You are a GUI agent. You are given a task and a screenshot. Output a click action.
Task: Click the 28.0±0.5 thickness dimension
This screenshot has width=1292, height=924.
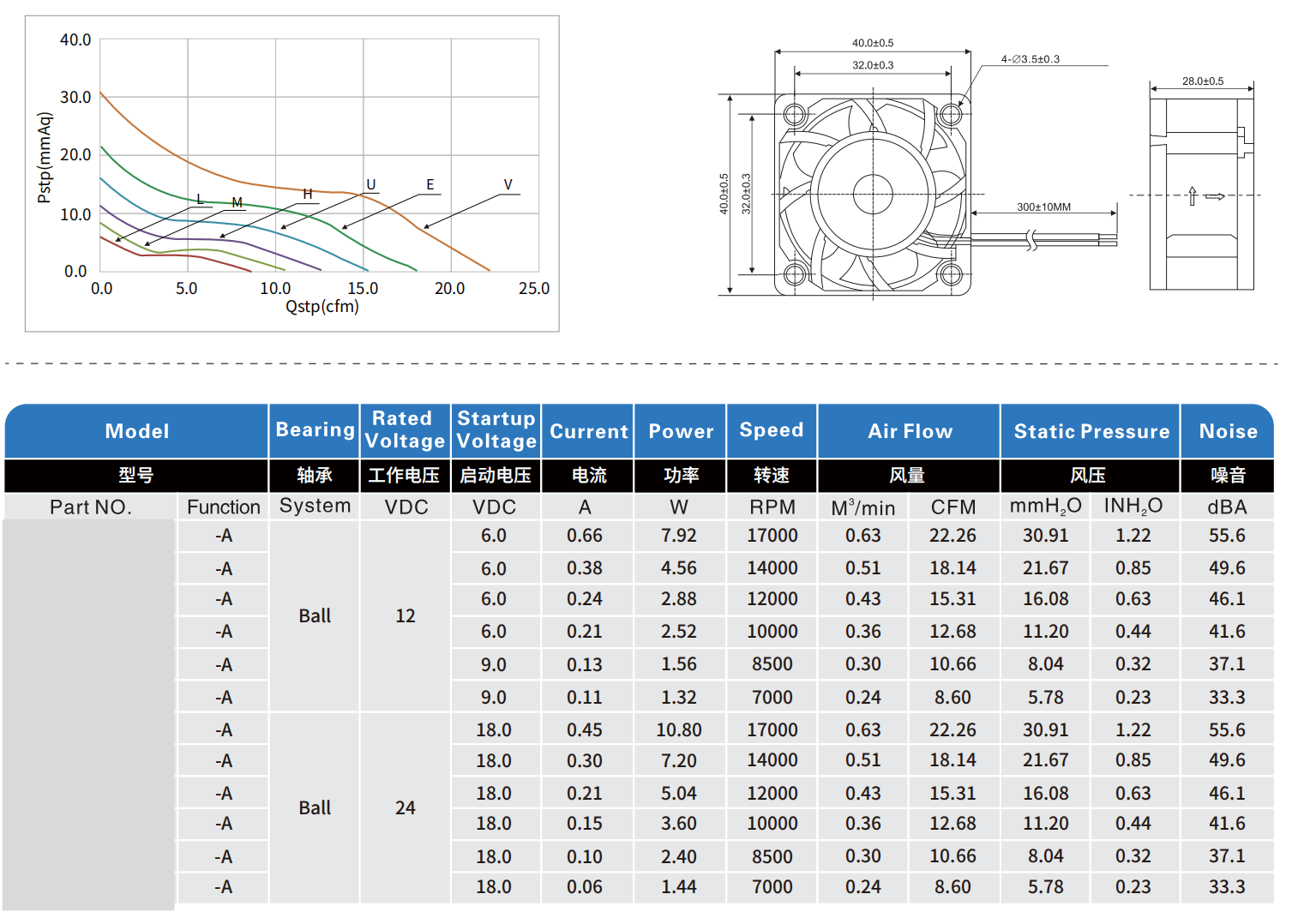point(1202,81)
